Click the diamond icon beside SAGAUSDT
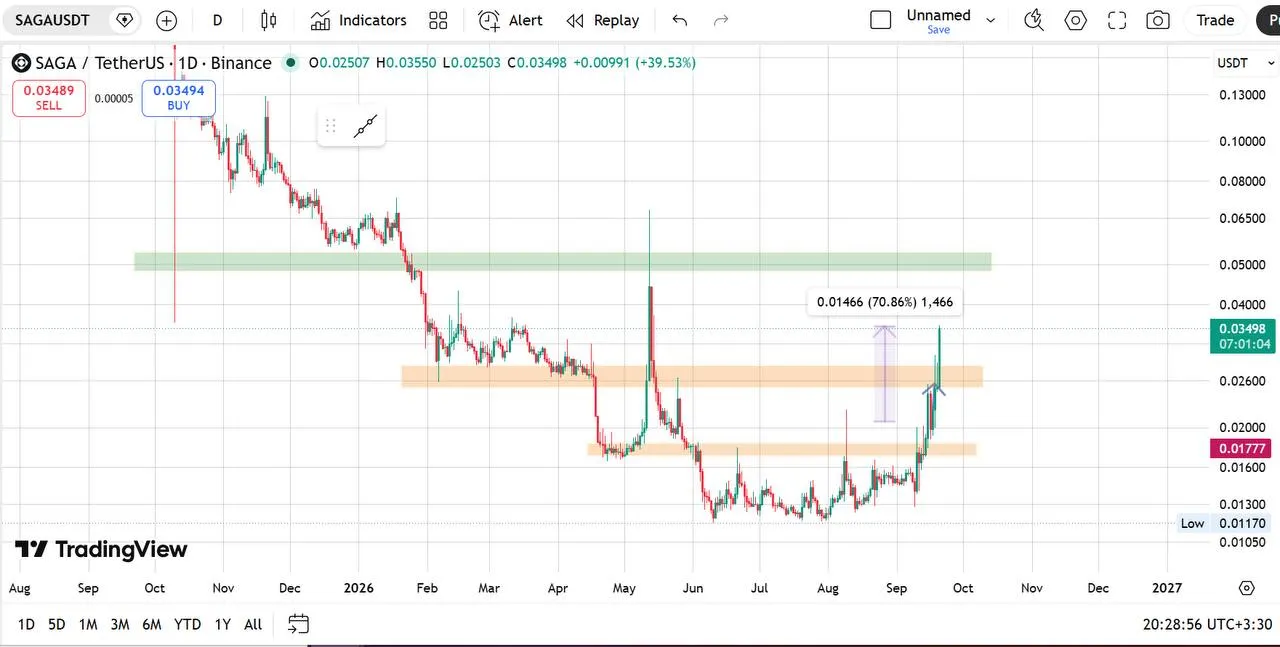Image resolution: width=1280 pixels, height=647 pixels. click(124, 20)
